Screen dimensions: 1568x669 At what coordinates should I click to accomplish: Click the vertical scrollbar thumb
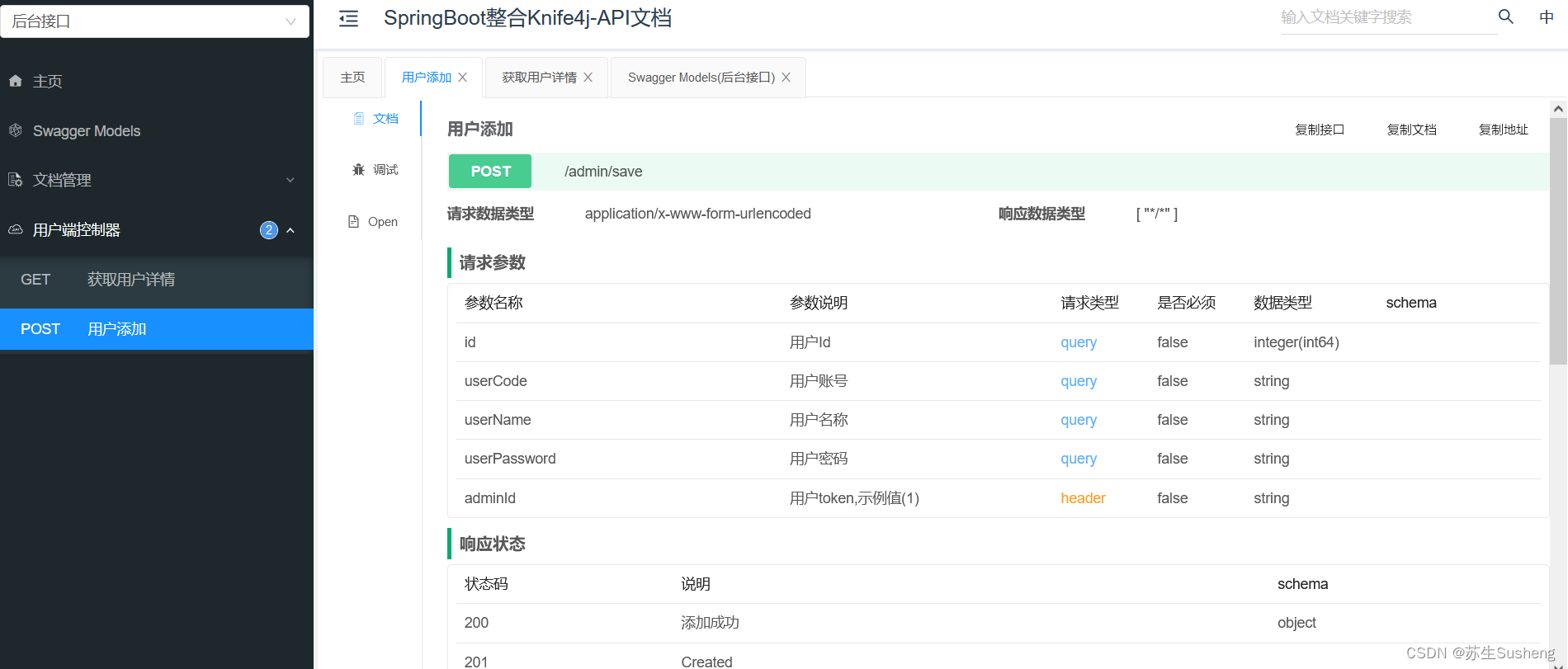(1558, 241)
